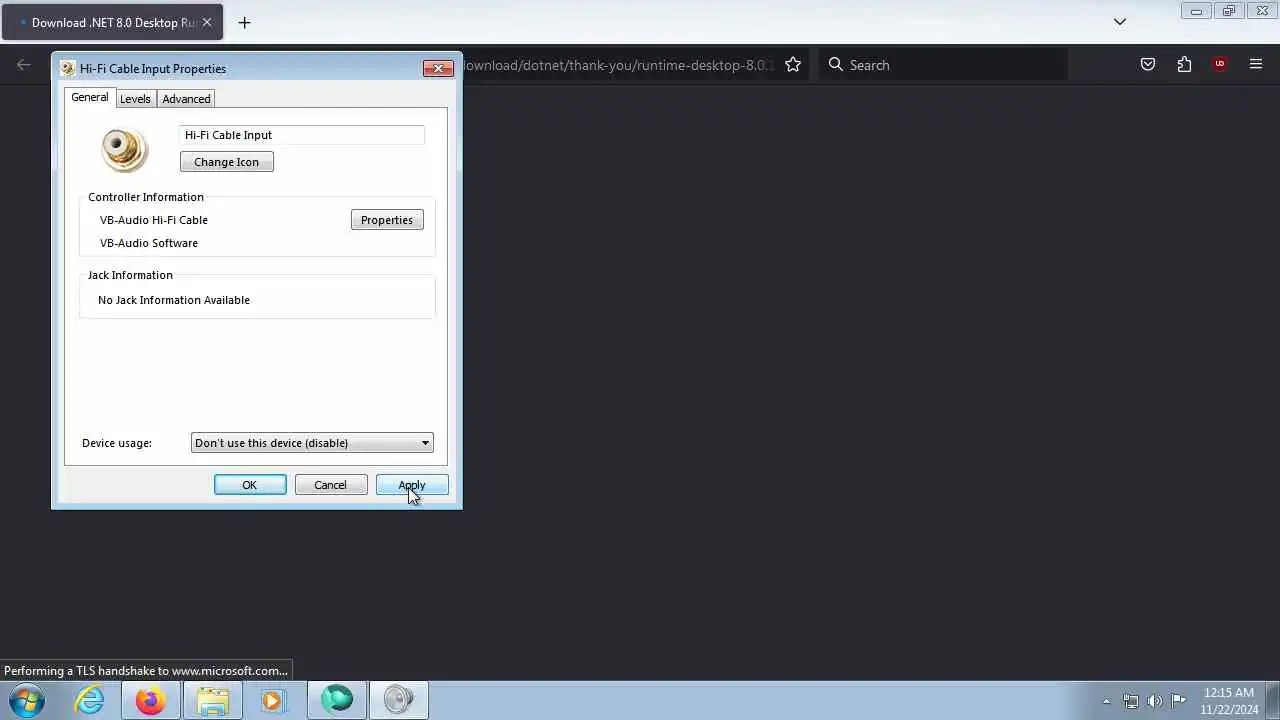Apply the device usage change

(412, 485)
